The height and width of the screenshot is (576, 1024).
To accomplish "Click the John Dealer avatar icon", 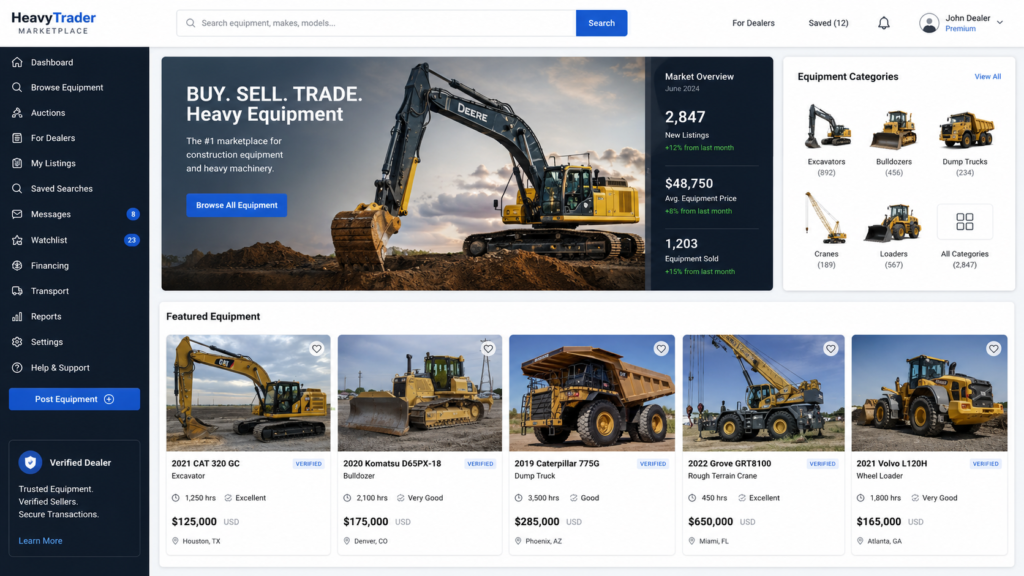I will 929,23.
